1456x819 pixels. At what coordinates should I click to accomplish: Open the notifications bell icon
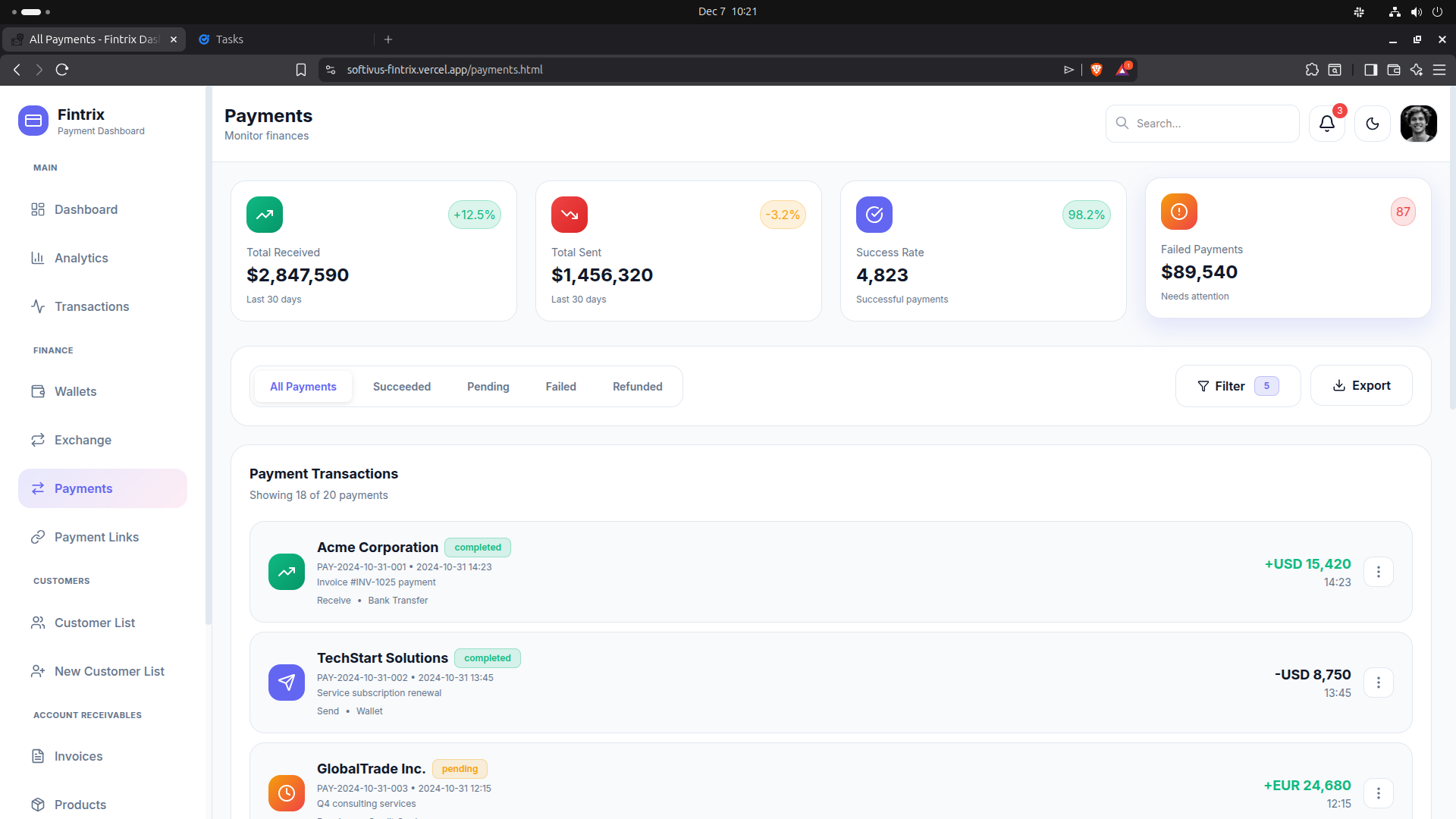1326,123
